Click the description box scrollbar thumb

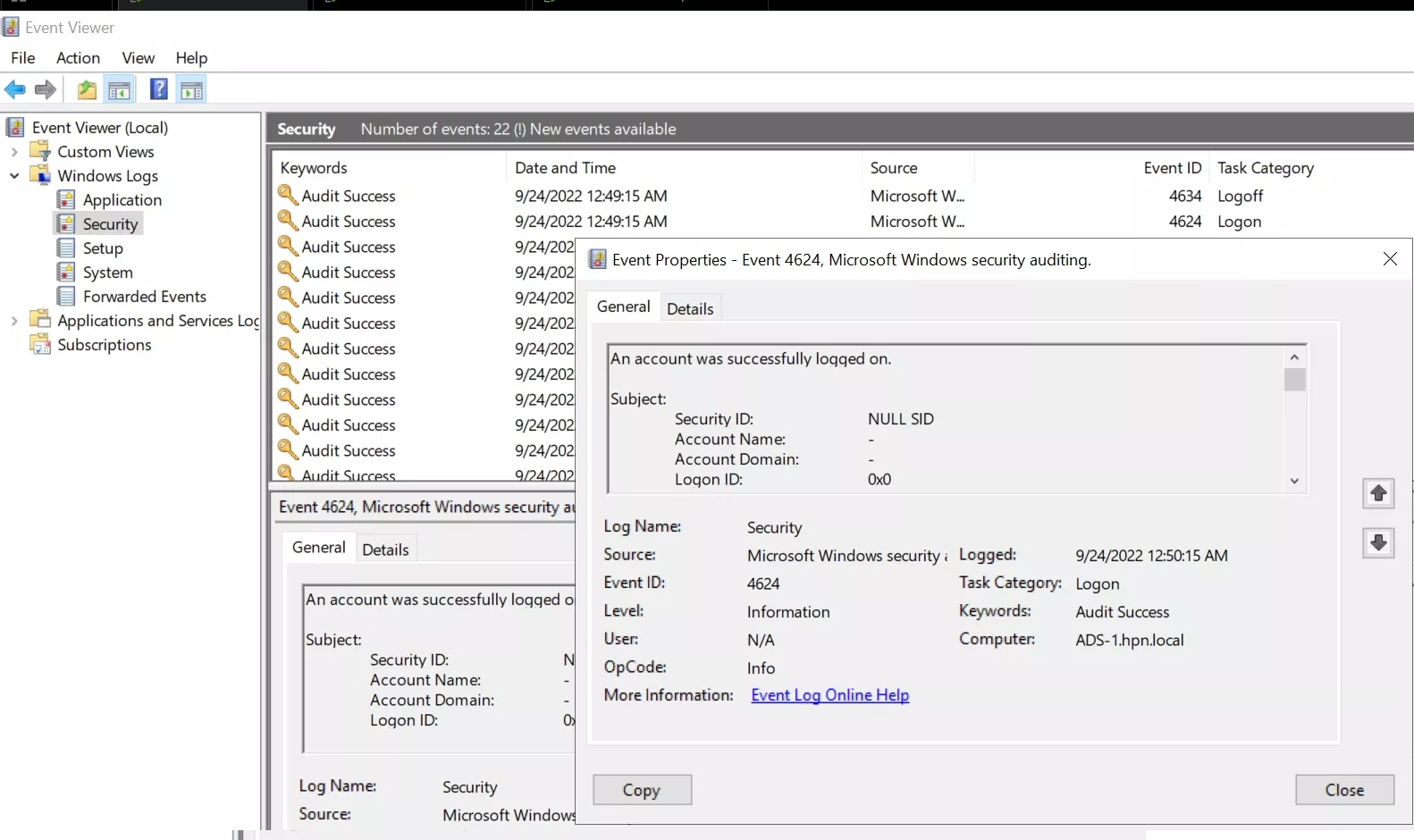click(1294, 380)
